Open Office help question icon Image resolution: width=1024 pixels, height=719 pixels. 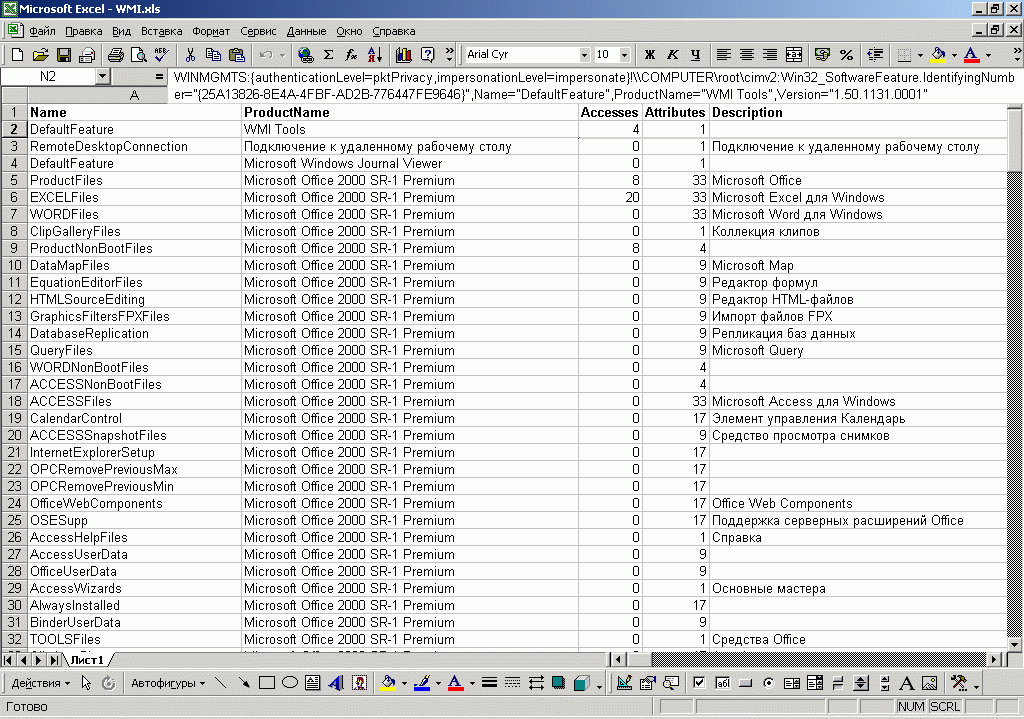click(427, 55)
